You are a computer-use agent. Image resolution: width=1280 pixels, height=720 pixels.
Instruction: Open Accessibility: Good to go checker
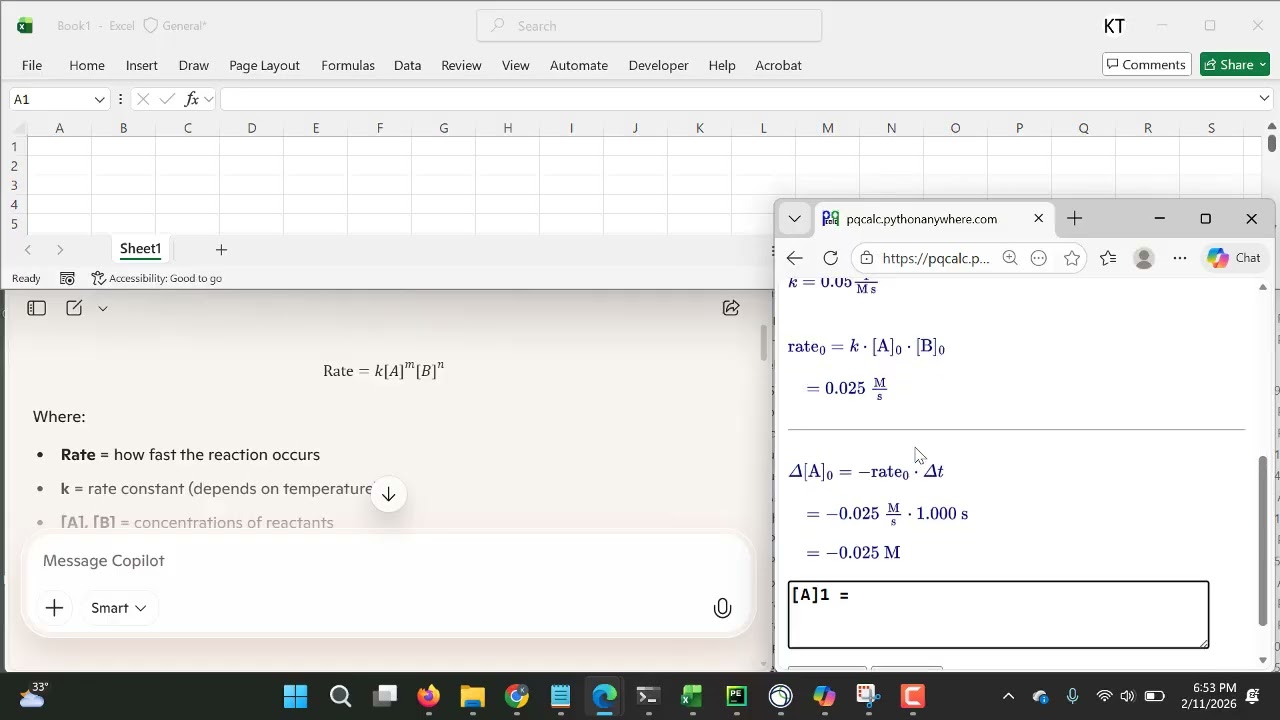(156, 278)
